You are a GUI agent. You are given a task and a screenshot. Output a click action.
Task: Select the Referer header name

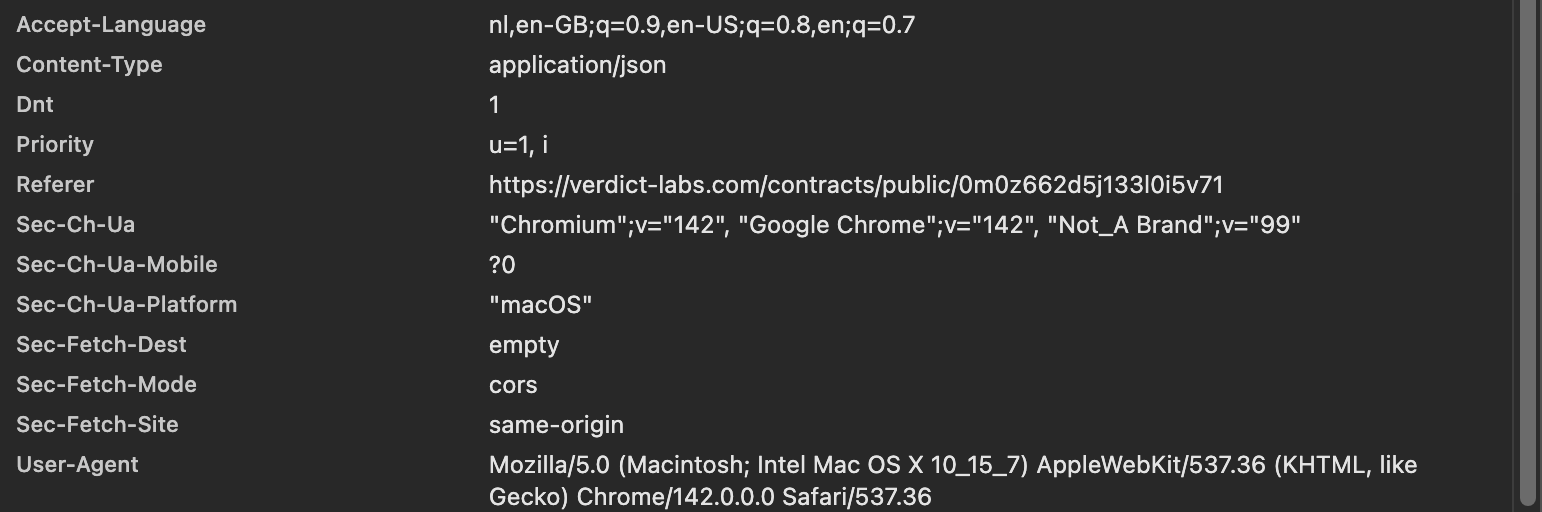55,185
